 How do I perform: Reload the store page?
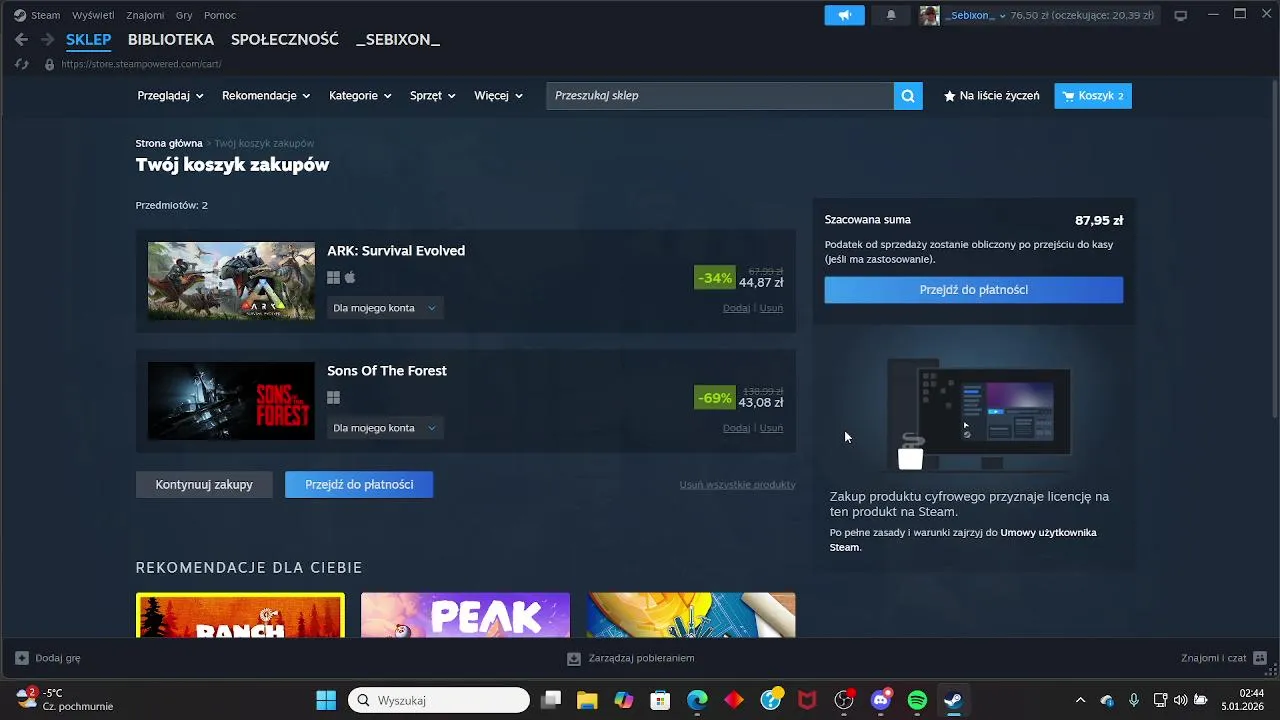pyautogui.click(x=22, y=64)
